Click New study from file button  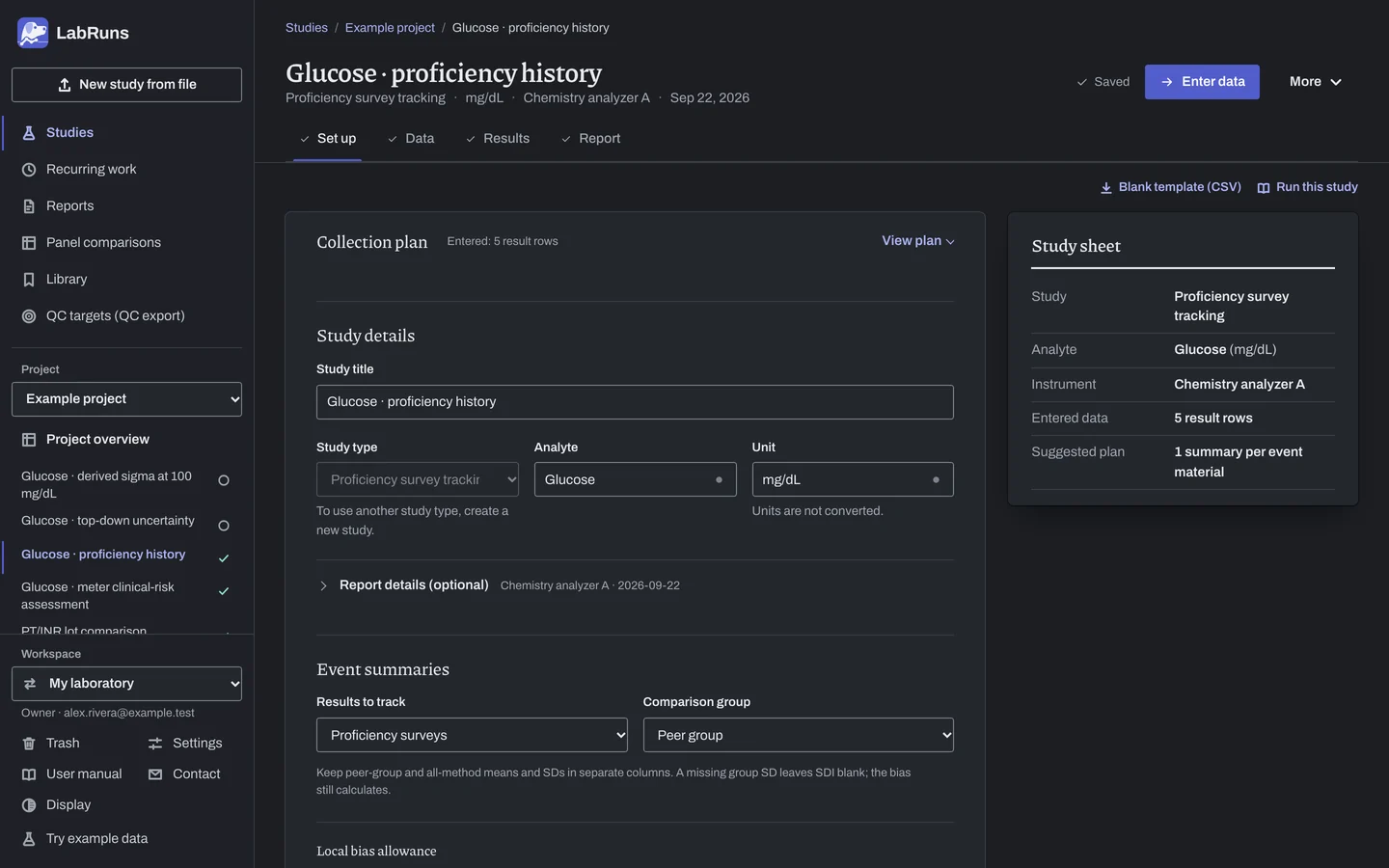126,85
